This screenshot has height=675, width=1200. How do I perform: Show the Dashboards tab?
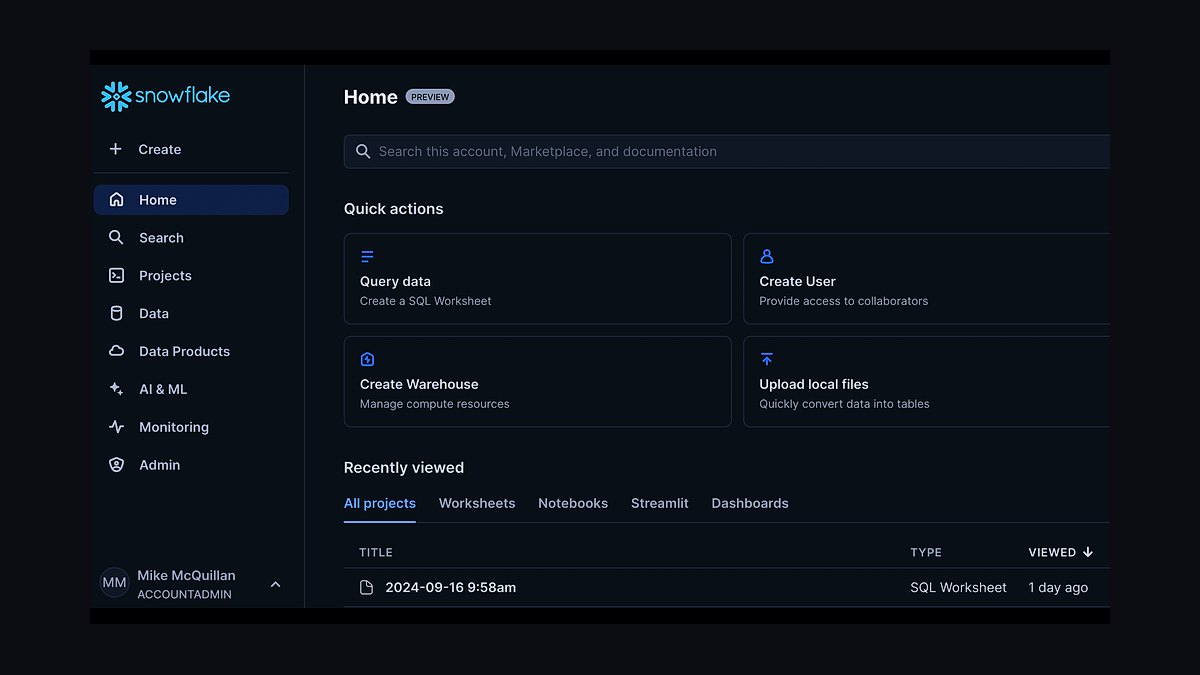coord(750,503)
